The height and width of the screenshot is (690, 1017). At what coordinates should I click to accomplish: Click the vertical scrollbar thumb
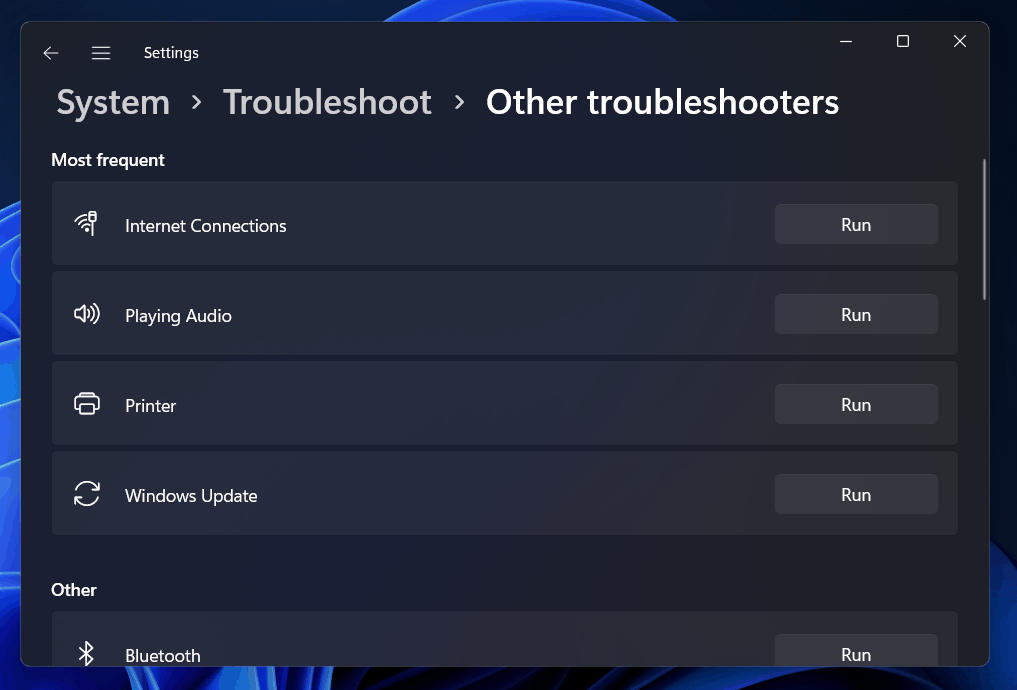pyautogui.click(x=985, y=230)
